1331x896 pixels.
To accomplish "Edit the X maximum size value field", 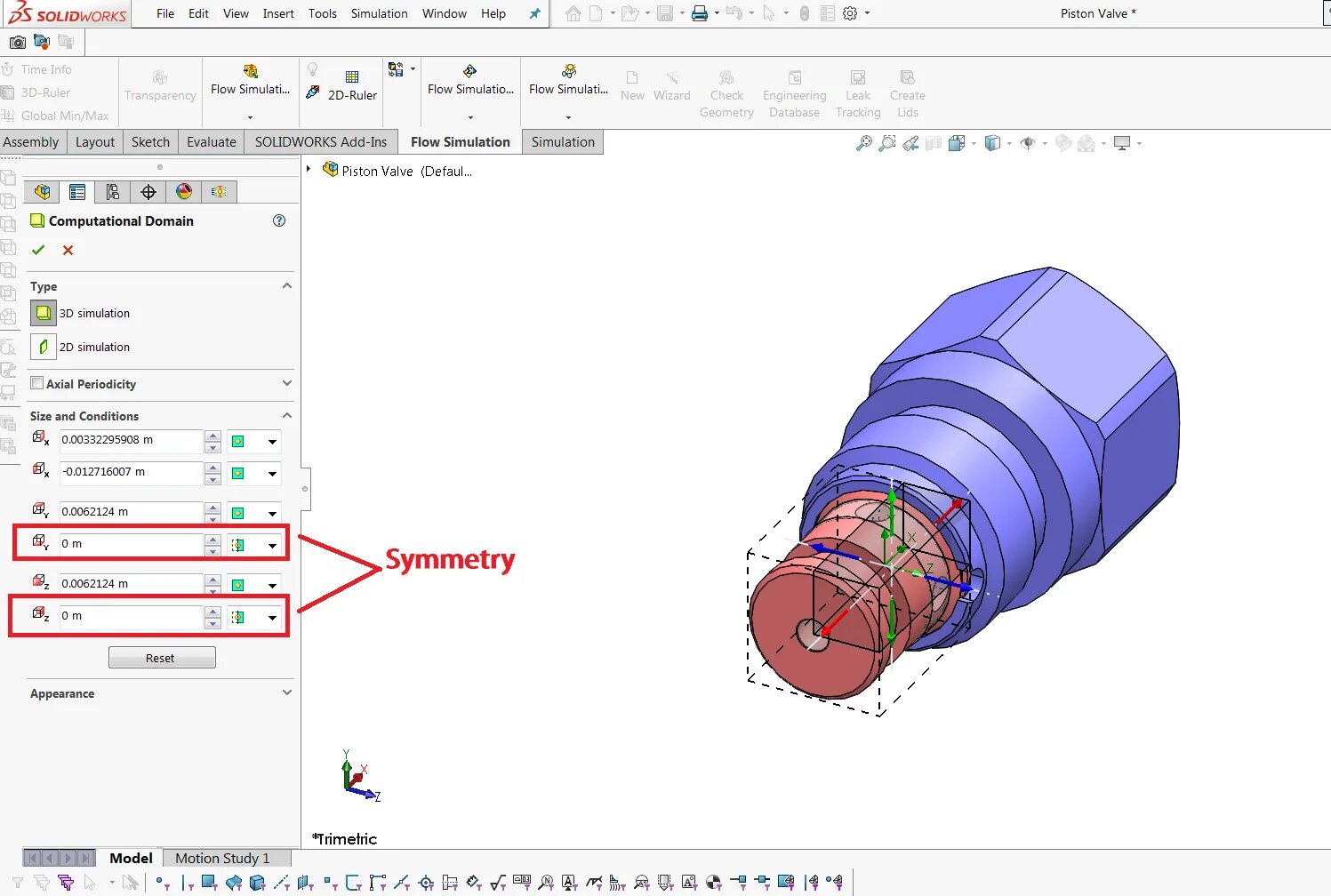I will (129, 441).
